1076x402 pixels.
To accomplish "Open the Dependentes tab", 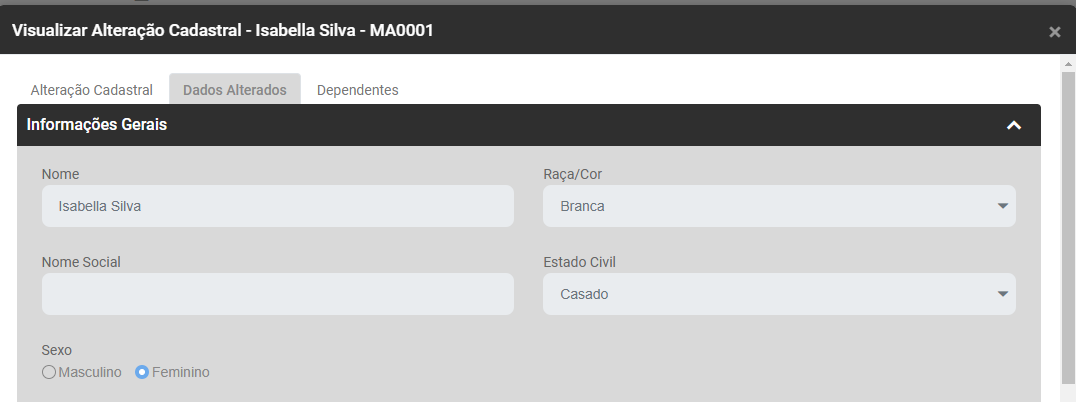I will click(x=357, y=90).
